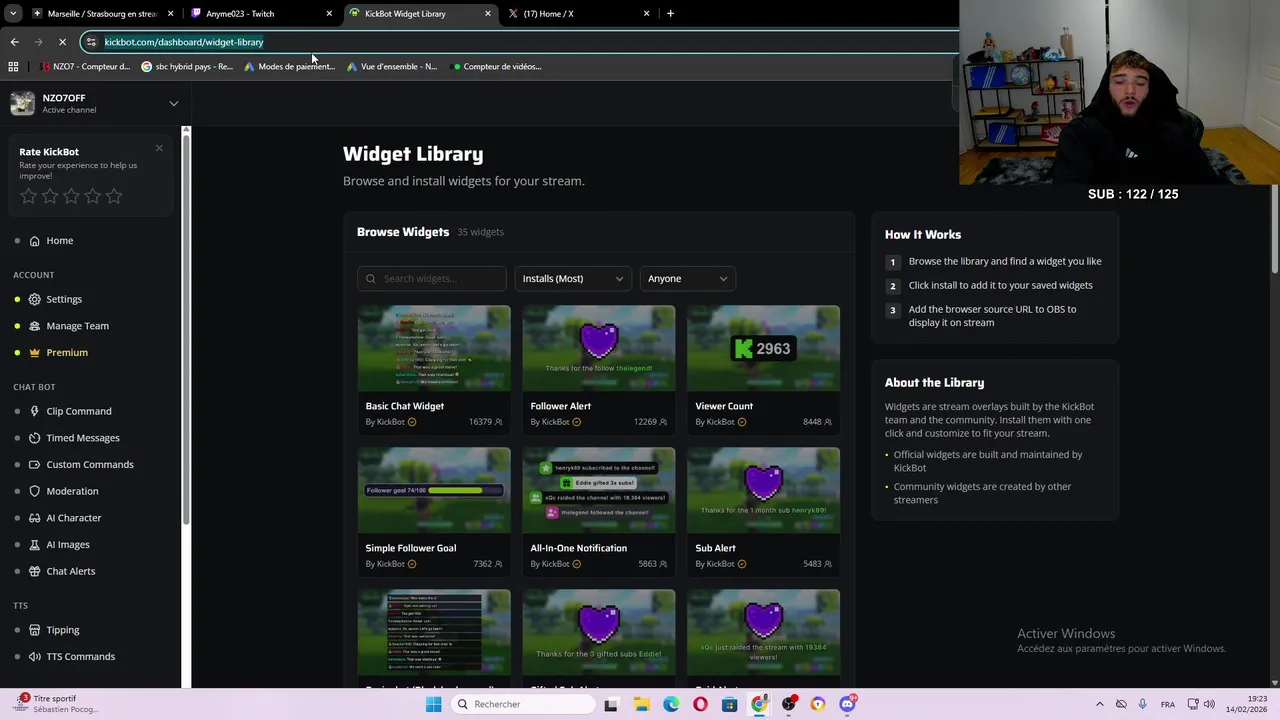Expand the NZO7OFF channel selector chevron

pos(173,103)
